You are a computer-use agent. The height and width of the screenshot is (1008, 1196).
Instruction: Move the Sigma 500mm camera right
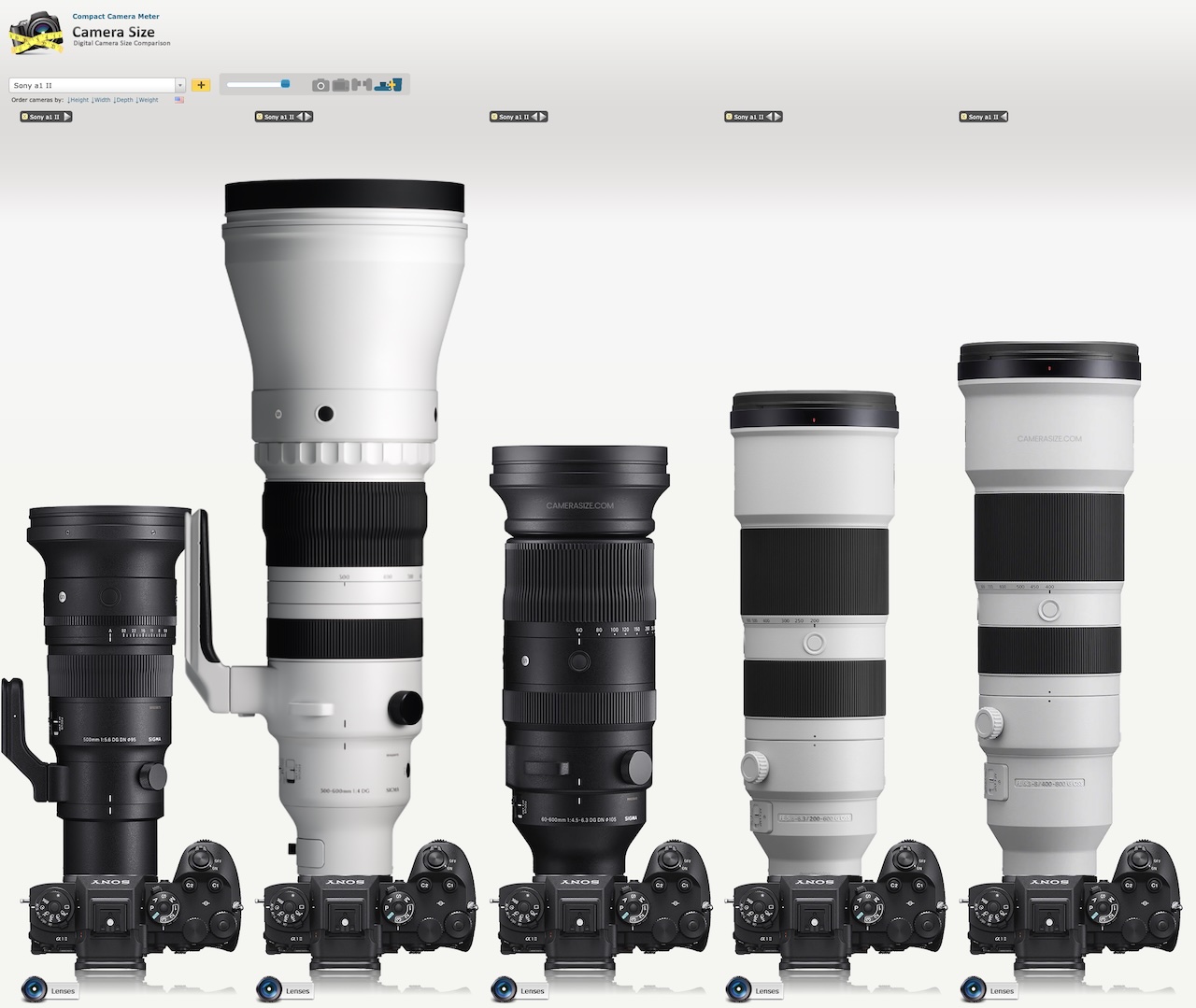click(66, 117)
